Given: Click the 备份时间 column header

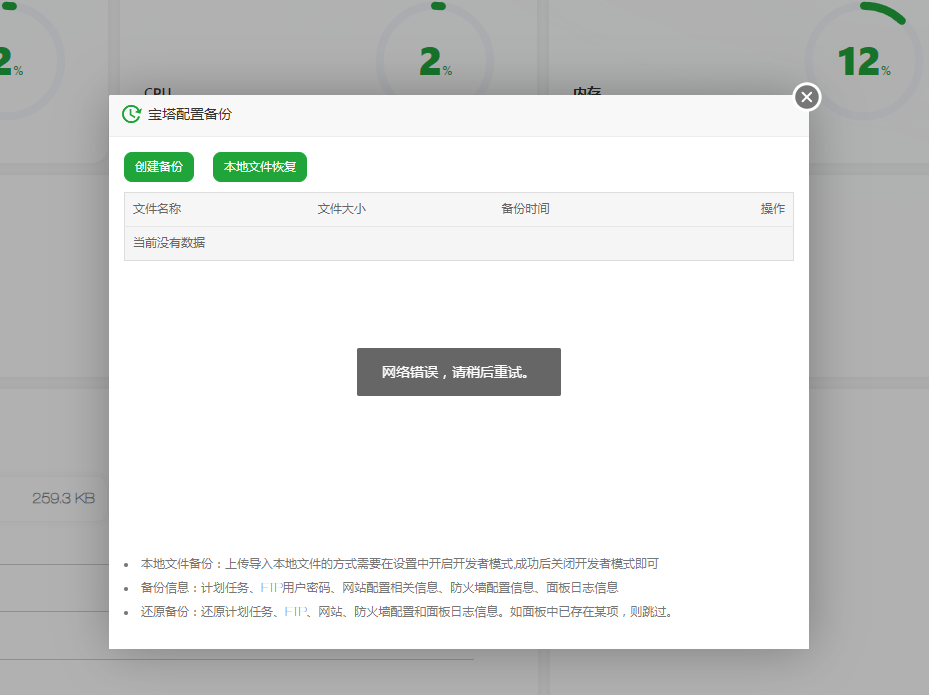Looking at the screenshot, I should point(525,209).
